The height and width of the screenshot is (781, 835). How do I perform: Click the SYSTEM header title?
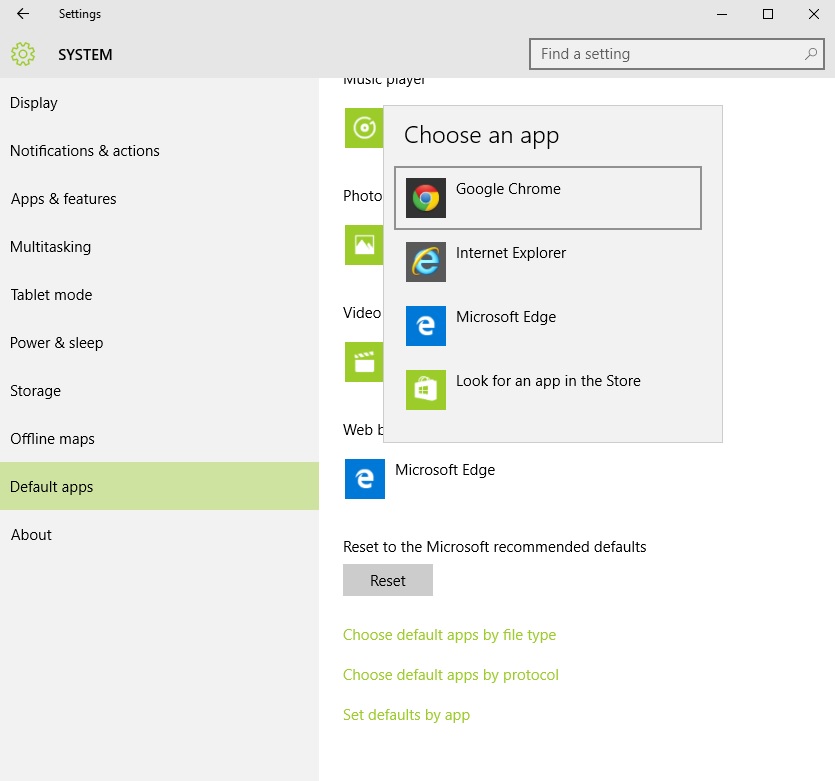(85, 55)
